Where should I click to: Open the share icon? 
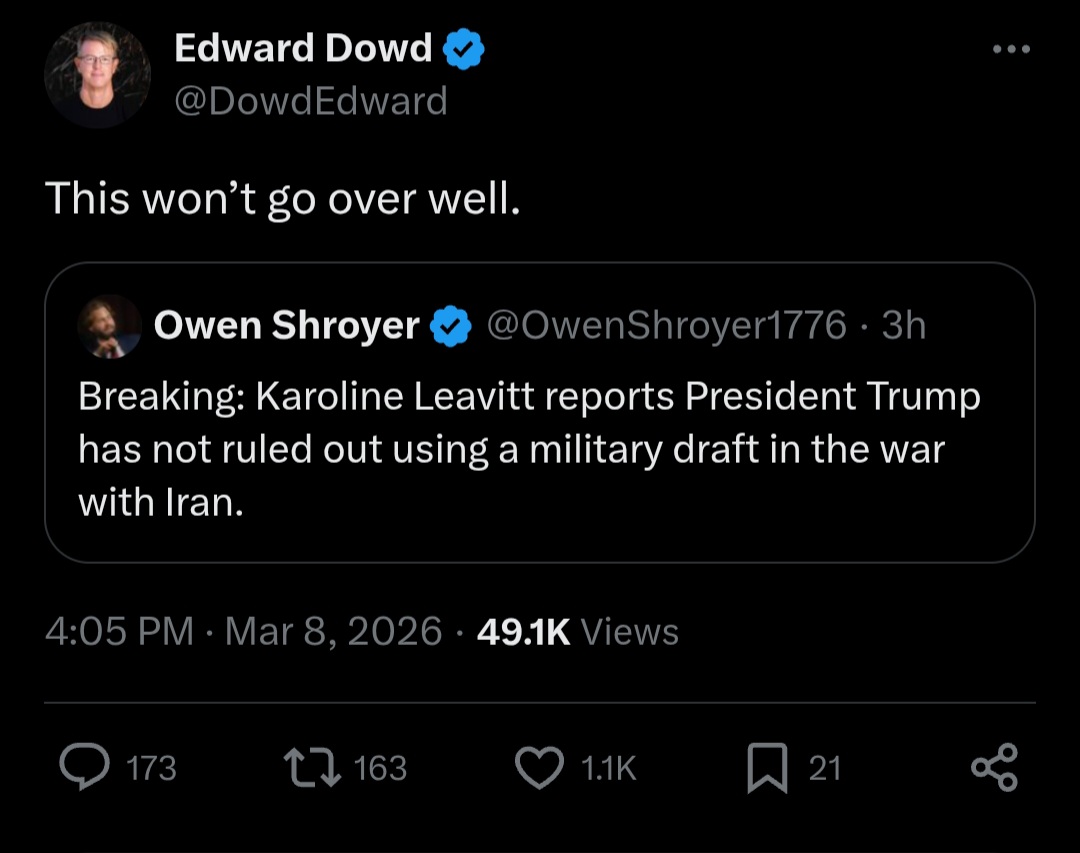994,767
